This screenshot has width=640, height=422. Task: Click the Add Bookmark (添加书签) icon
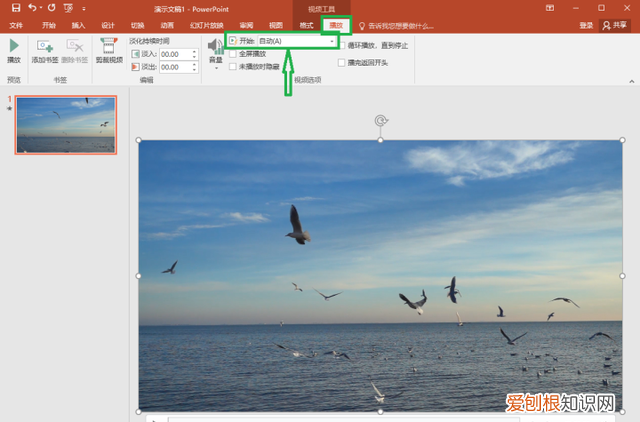[45, 47]
